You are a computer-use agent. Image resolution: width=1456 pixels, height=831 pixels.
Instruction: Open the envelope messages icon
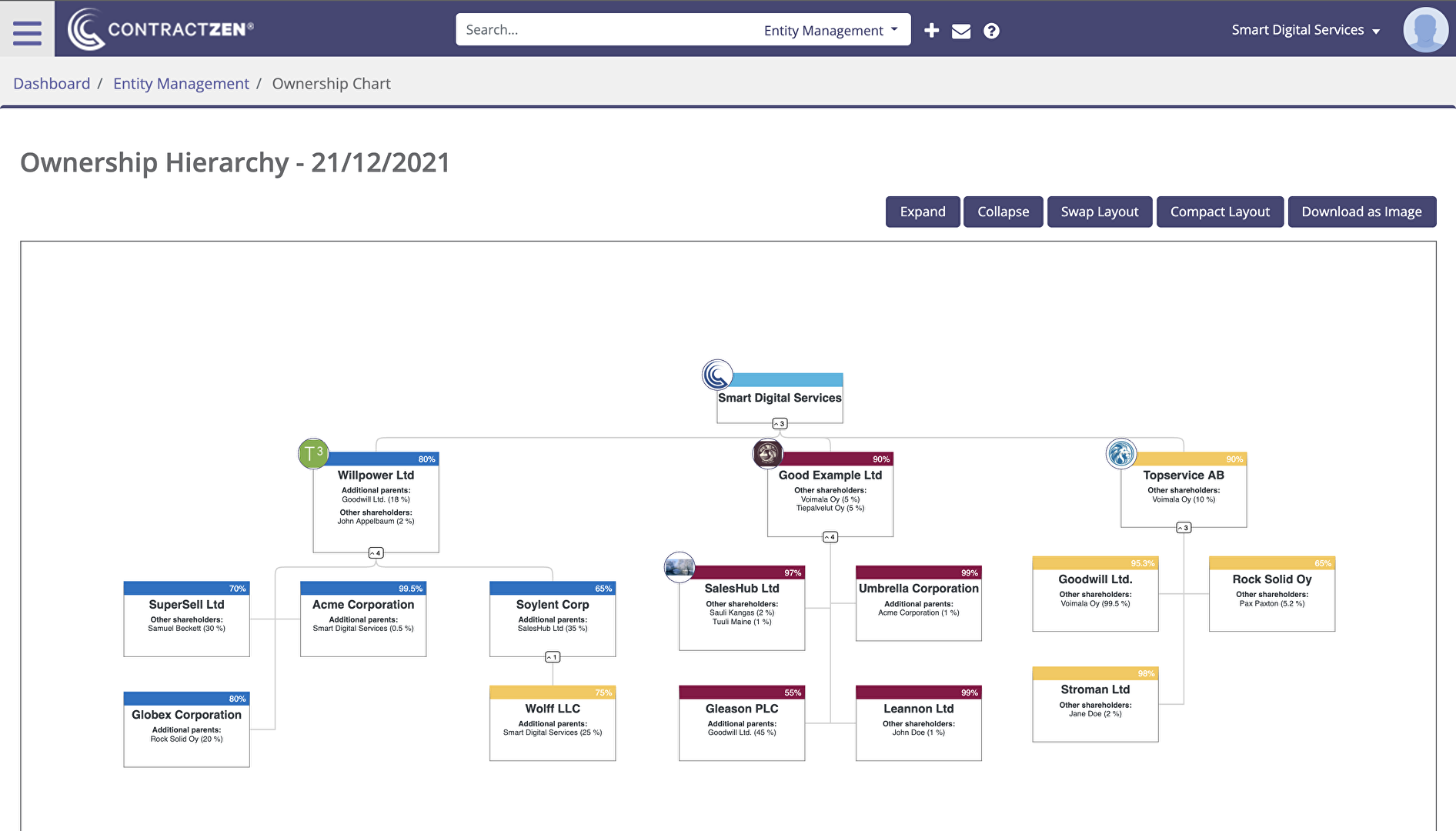[x=961, y=32]
